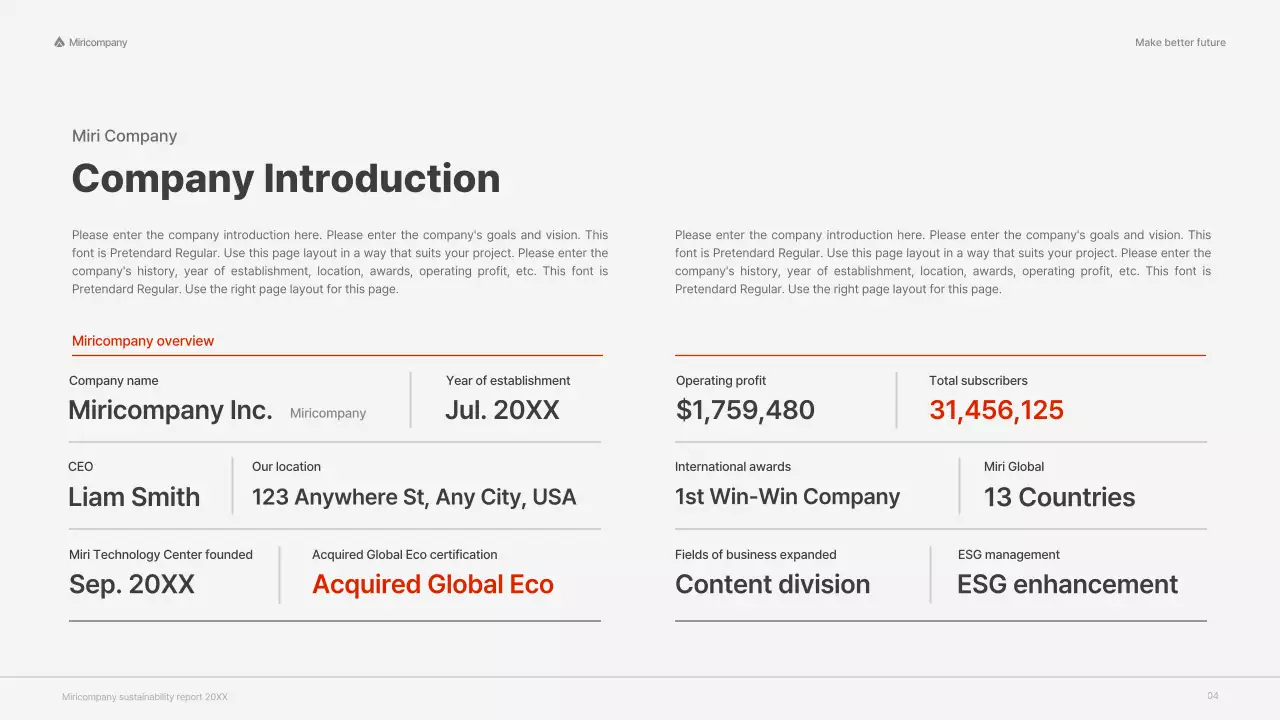The image size is (1280, 720).
Task: Select the operating profit value "$1,759,480"
Action: point(745,410)
